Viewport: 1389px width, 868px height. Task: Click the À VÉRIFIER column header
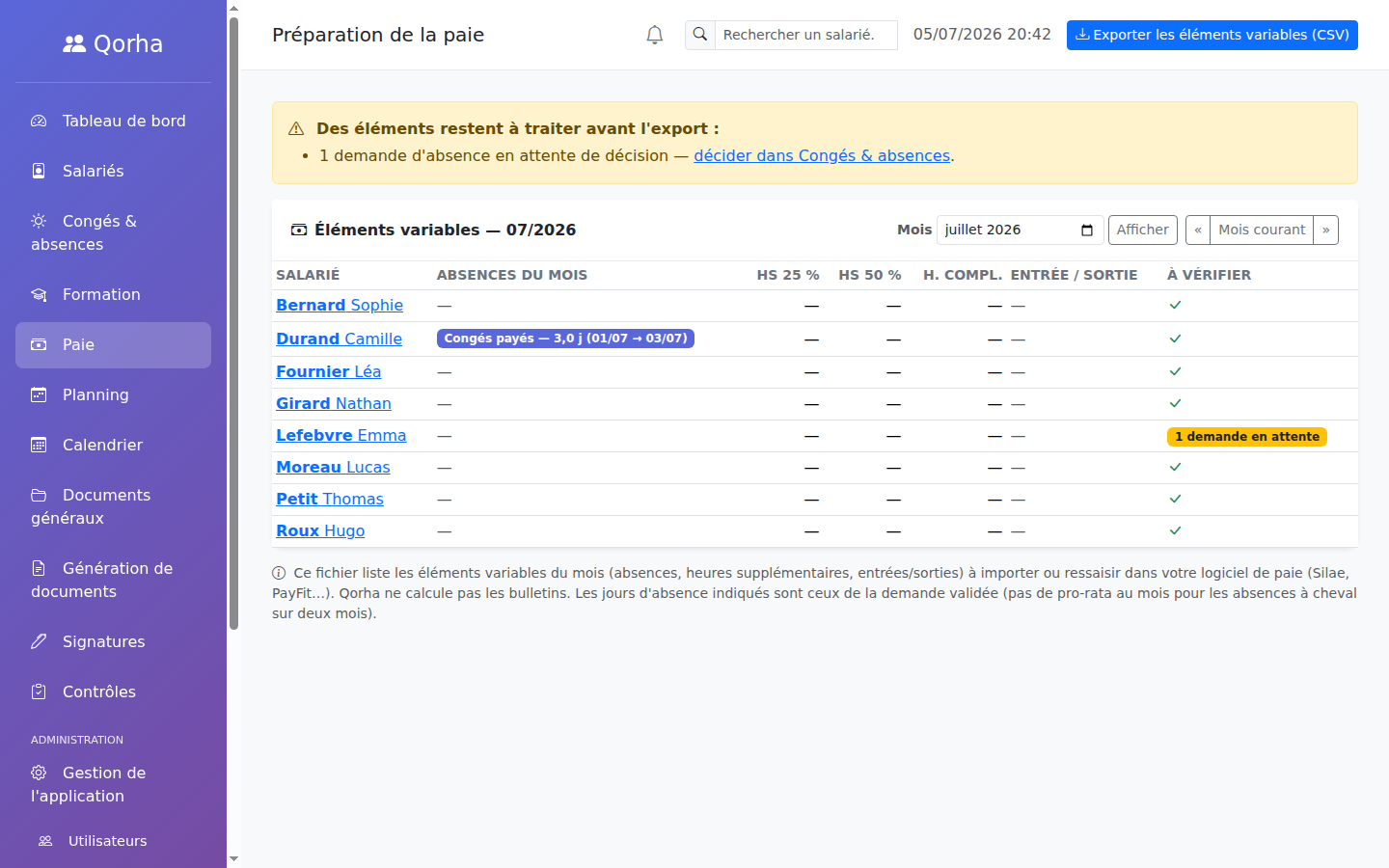click(1209, 275)
